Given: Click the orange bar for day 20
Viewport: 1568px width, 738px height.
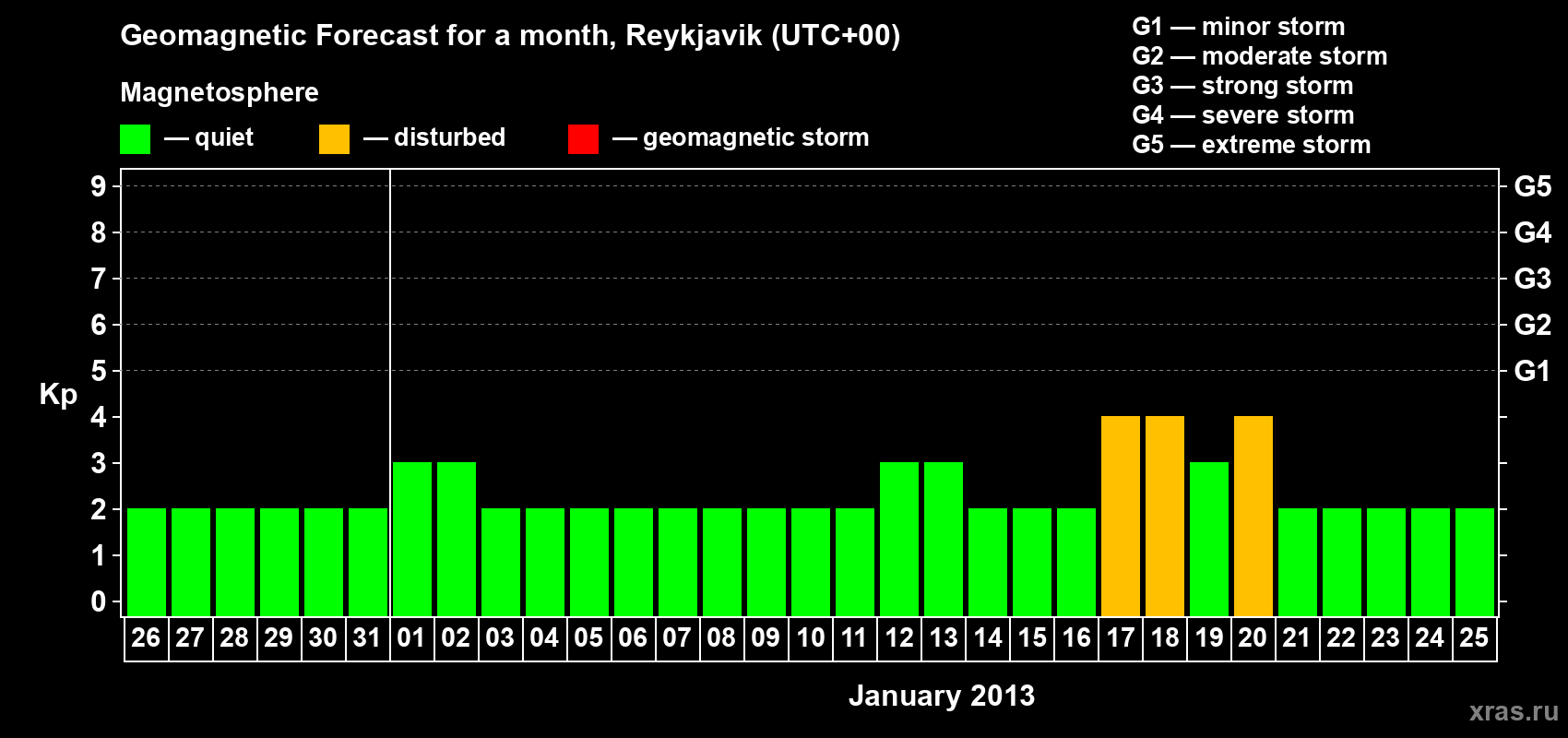Looking at the screenshot, I should point(1253,516).
